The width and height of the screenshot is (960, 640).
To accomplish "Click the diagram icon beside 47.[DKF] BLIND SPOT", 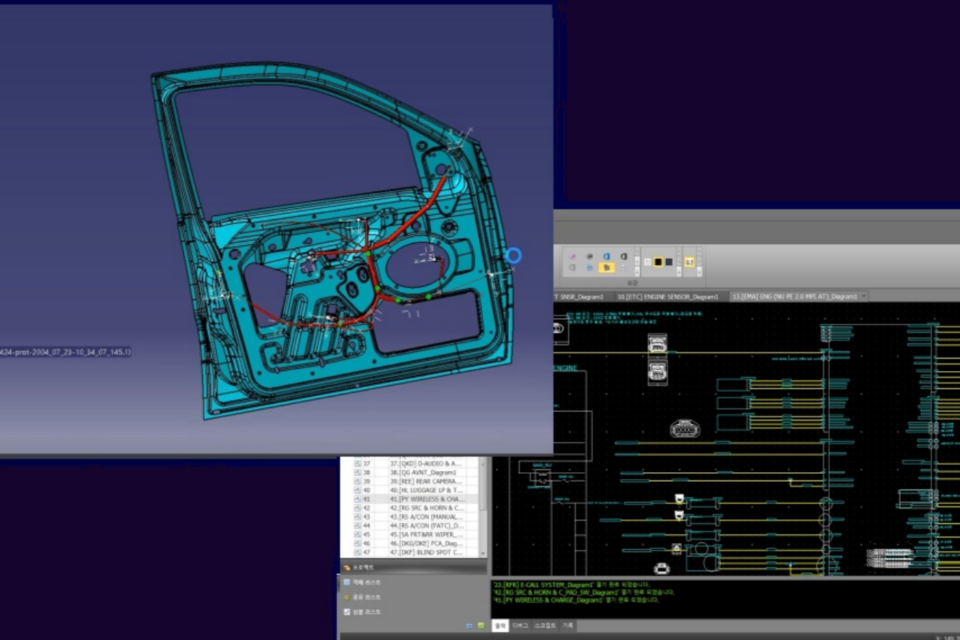I will coord(357,552).
